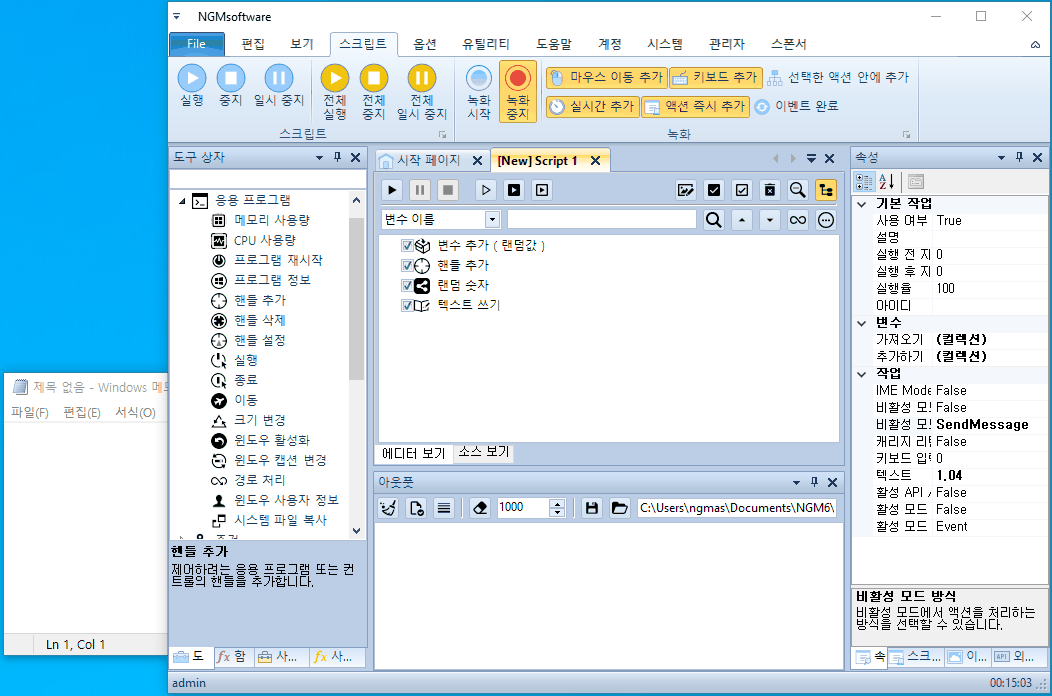Click open folder icon in output toolbar
Image resolution: width=1052 pixels, height=696 pixels.
[x=619, y=508]
